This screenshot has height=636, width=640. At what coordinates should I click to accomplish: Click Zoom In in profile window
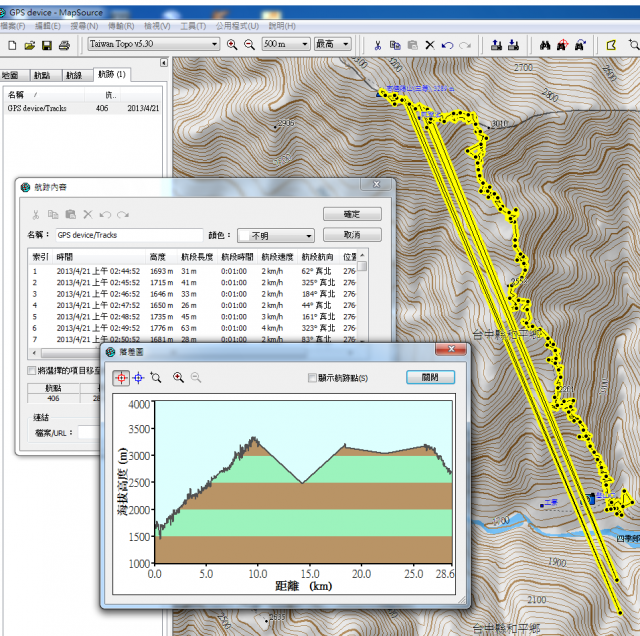coord(178,377)
